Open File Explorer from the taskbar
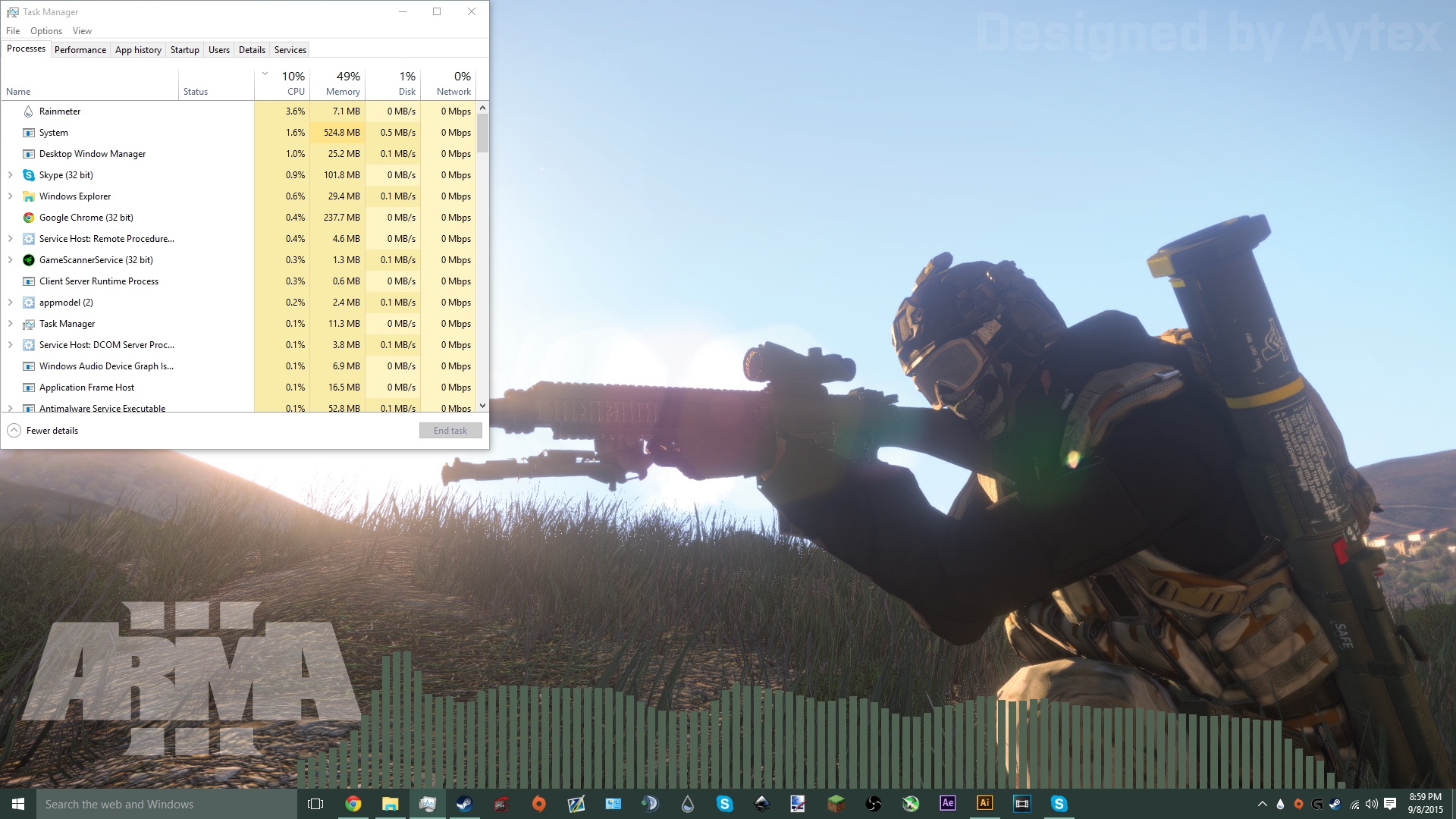 point(391,804)
